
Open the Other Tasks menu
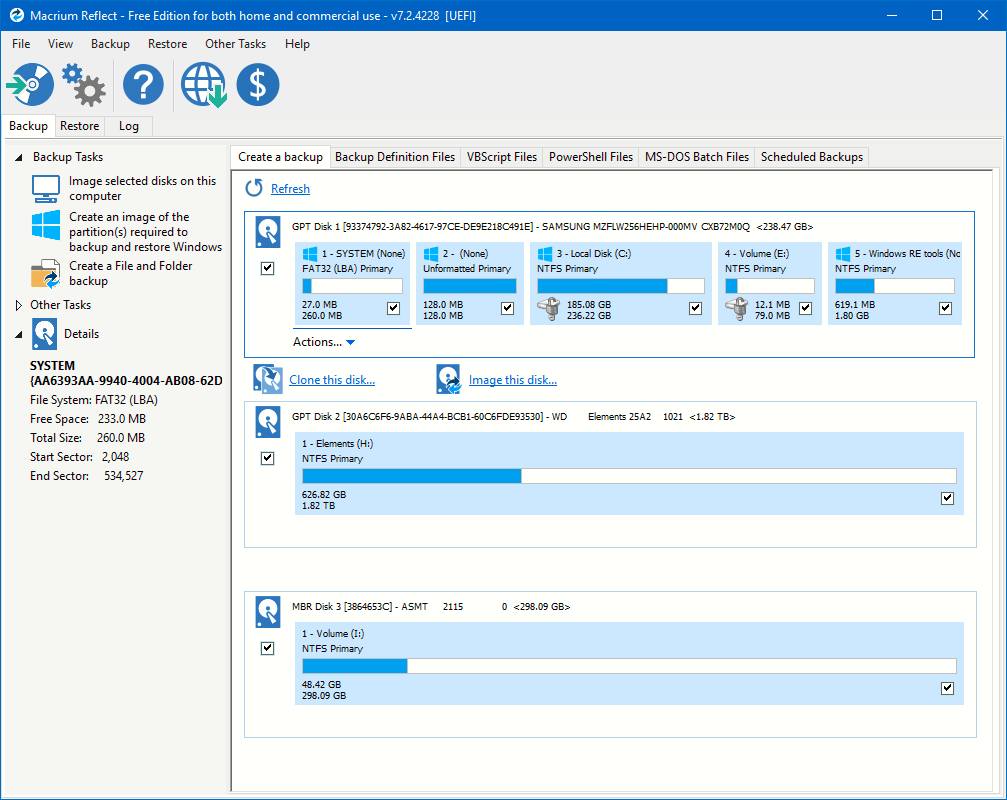click(236, 44)
